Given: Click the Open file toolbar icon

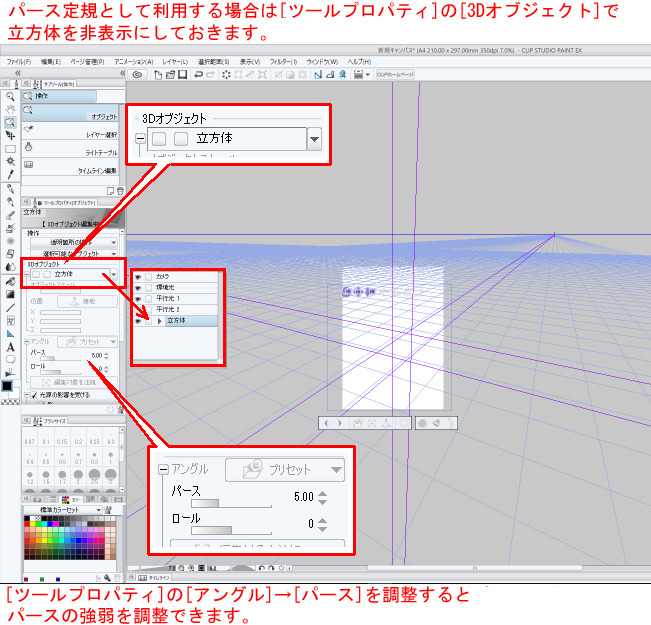Looking at the screenshot, I should click(170, 75).
